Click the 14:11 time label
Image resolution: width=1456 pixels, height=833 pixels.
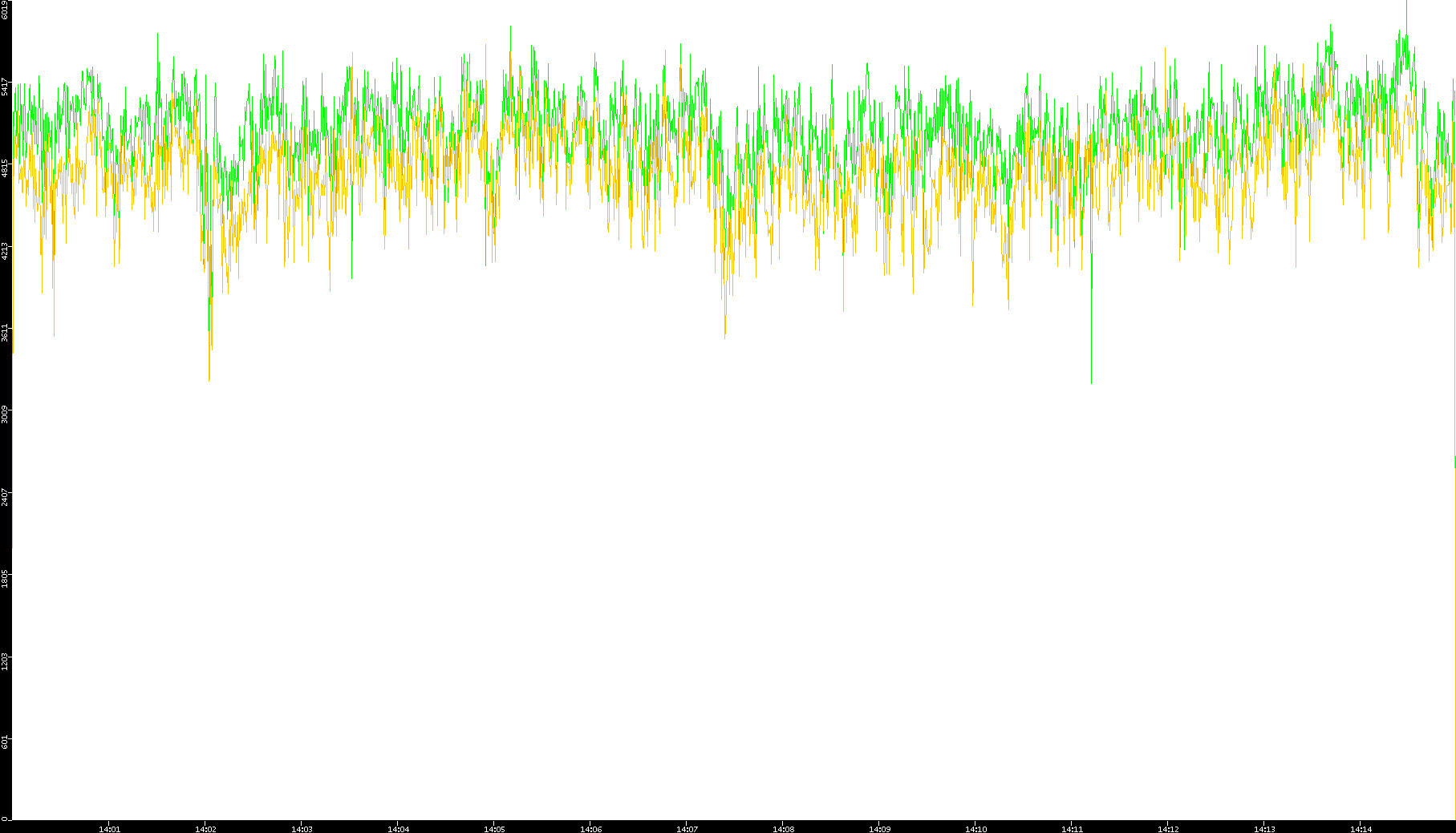(x=1072, y=828)
